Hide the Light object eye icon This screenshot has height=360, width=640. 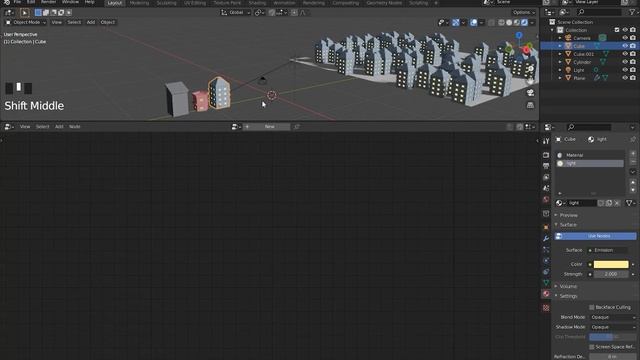coord(624,70)
